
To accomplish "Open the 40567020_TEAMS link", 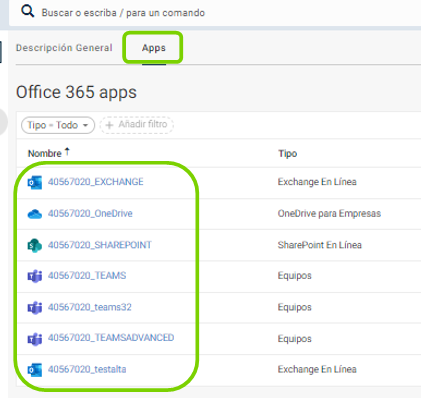I will point(87,276).
